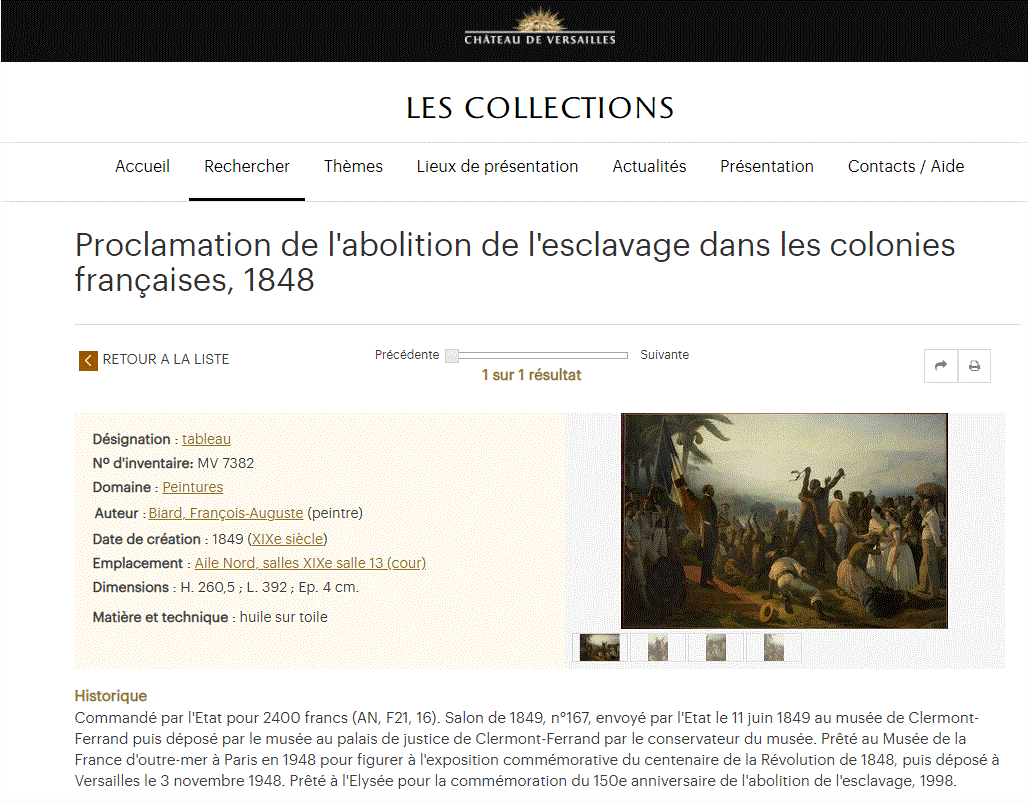Open the Aile Nord, salles XIXe salle 13 link
Viewport: 1029px width, 804px height.
tap(310, 563)
